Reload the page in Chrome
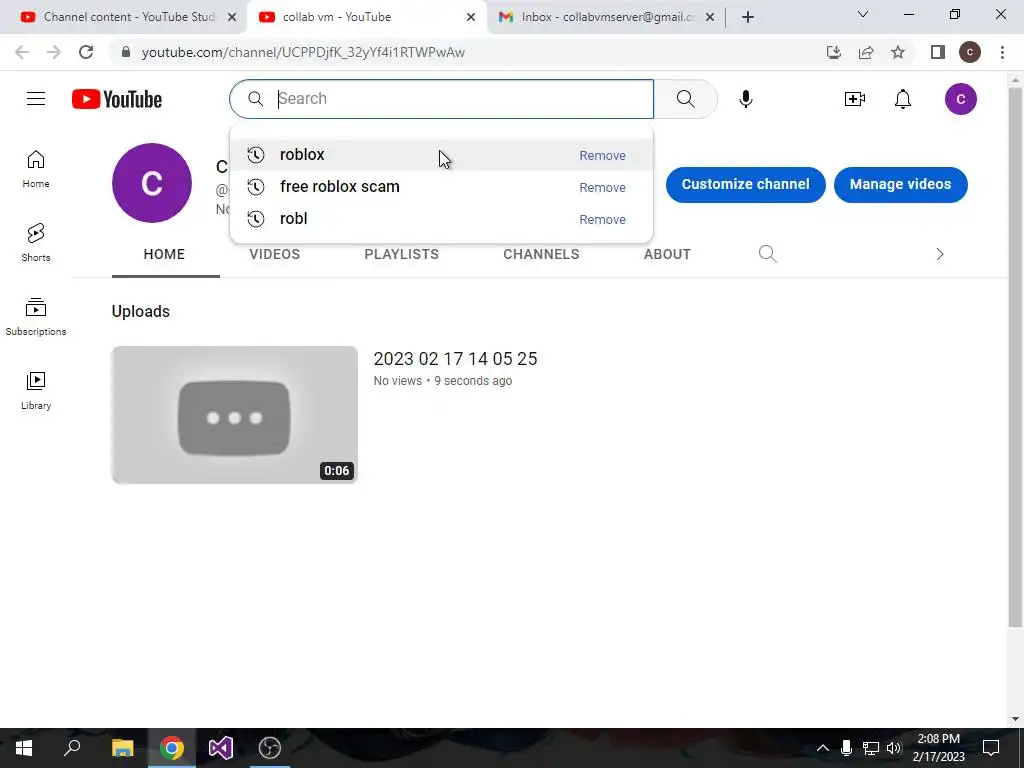The width and height of the screenshot is (1024, 768). [x=86, y=52]
